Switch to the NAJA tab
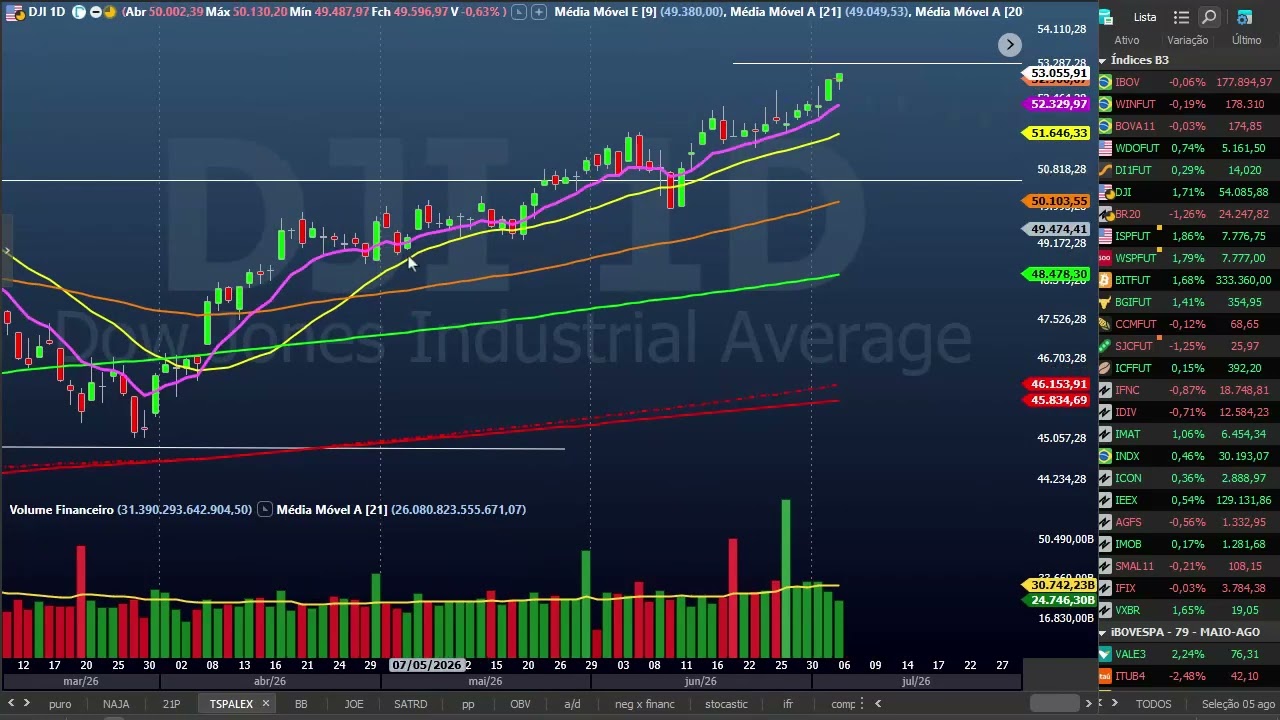Screen dimensions: 1280x720 (x=116, y=704)
